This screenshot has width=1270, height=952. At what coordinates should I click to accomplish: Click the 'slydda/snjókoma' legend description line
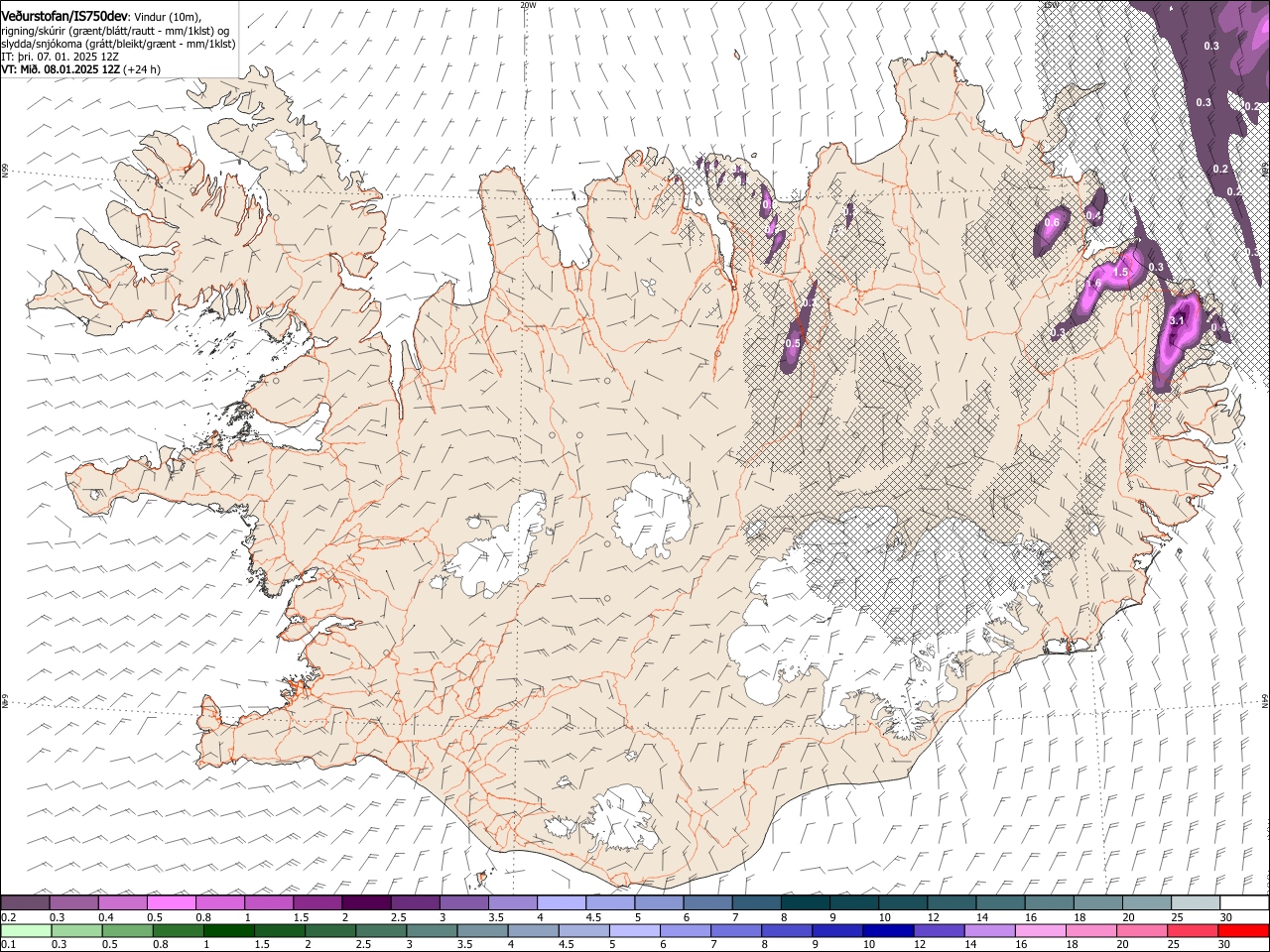[x=118, y=44]
